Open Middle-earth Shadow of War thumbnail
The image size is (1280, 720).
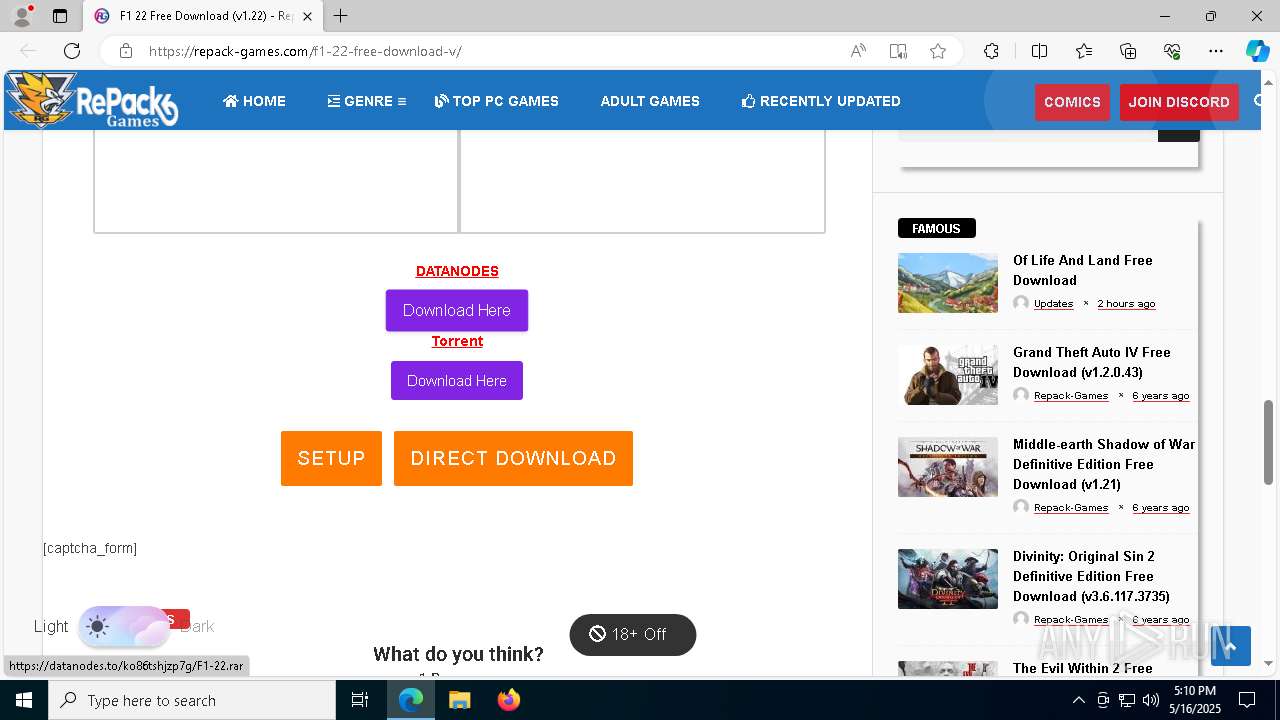pos(948,467)
